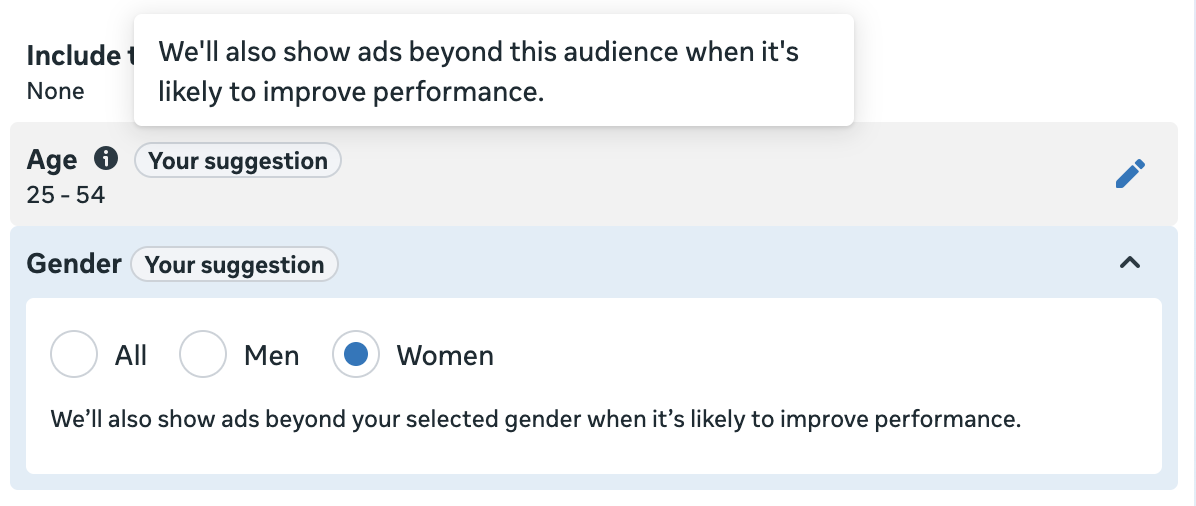The image size is (1196, 506).
Task: Click the Your suggestion badge beside Gender
Action: coord(234,264)
